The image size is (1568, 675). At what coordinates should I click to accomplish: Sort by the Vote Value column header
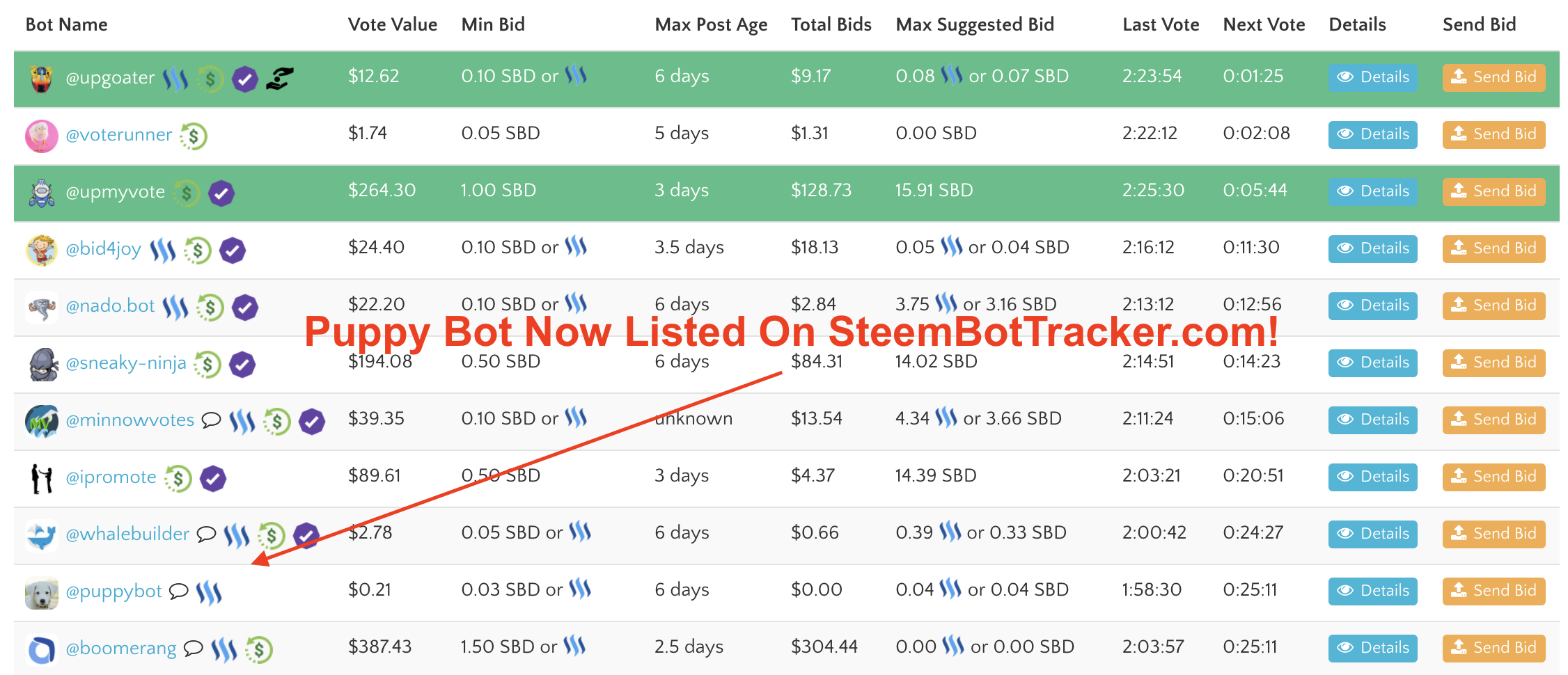tap(392, 24)
